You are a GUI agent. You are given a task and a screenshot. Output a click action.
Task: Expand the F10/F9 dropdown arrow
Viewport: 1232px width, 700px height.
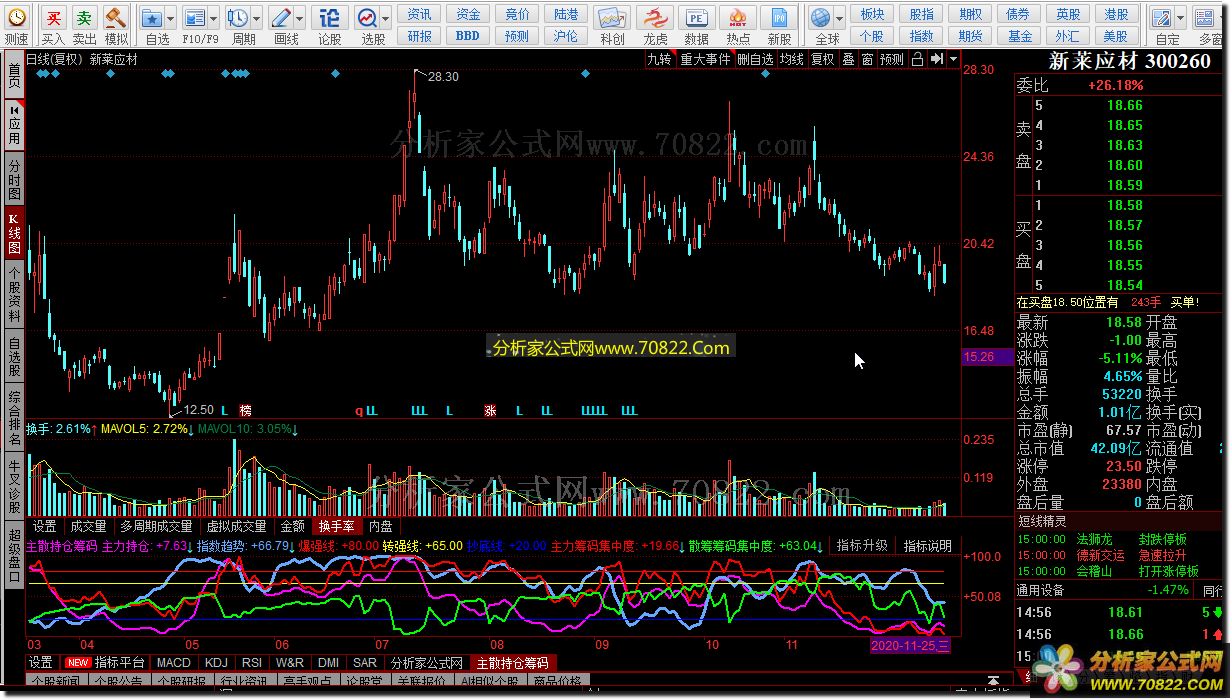215,18
